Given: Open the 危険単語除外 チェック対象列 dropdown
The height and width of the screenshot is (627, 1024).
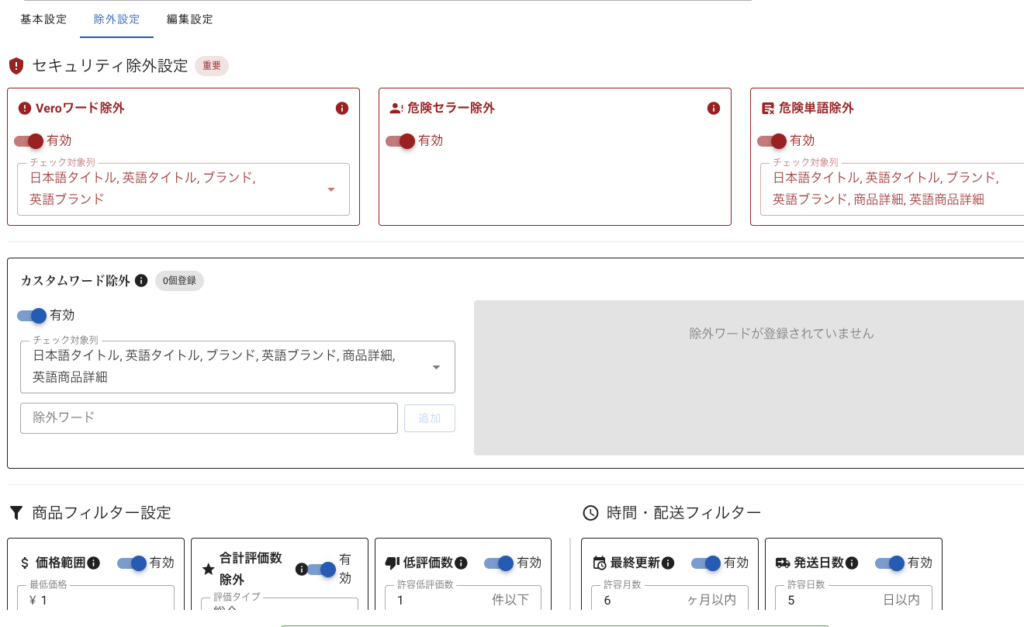Looking at the screenshot, I should pos(890,189).
